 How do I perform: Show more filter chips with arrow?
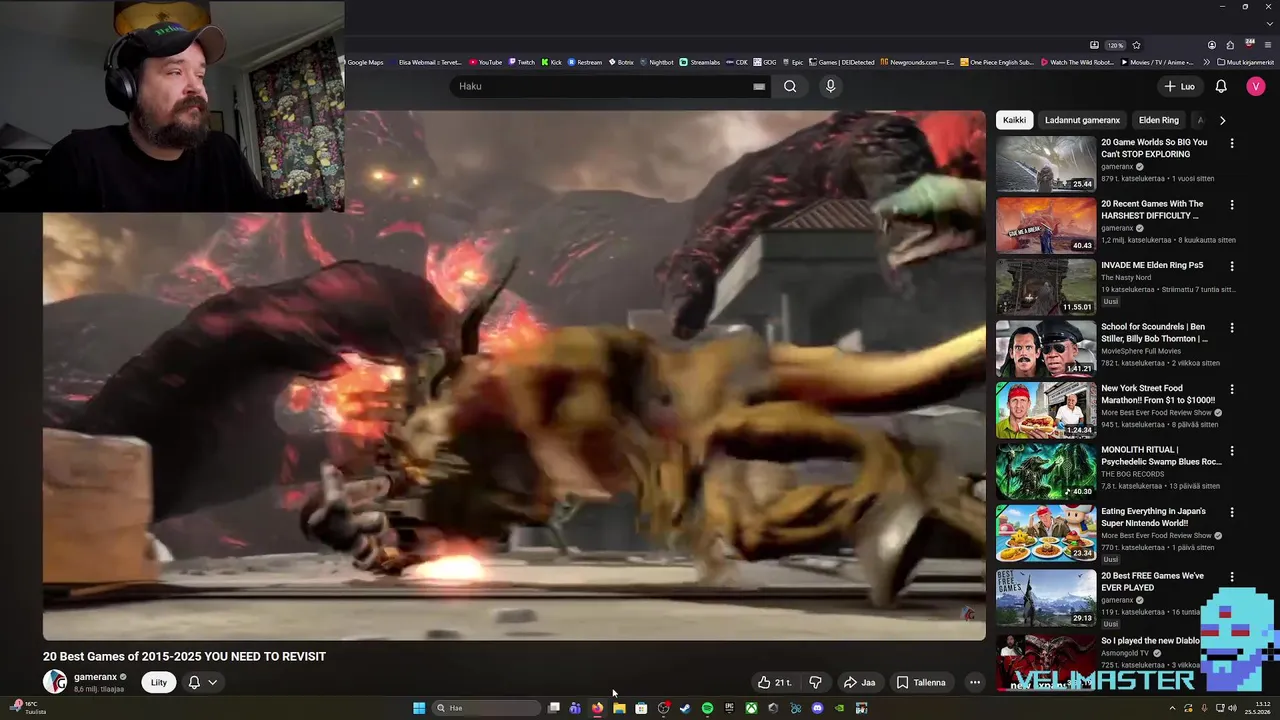1222,120
